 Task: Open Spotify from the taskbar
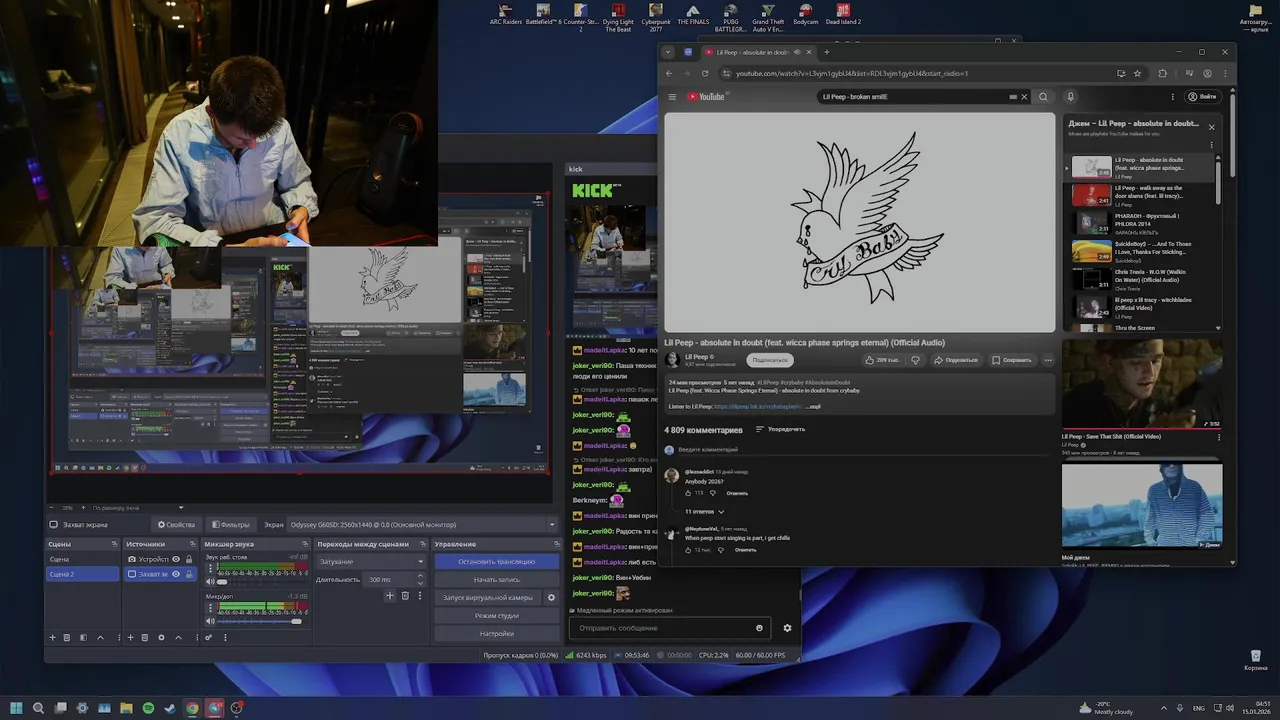pyautogui.click(x=148, y=708)
